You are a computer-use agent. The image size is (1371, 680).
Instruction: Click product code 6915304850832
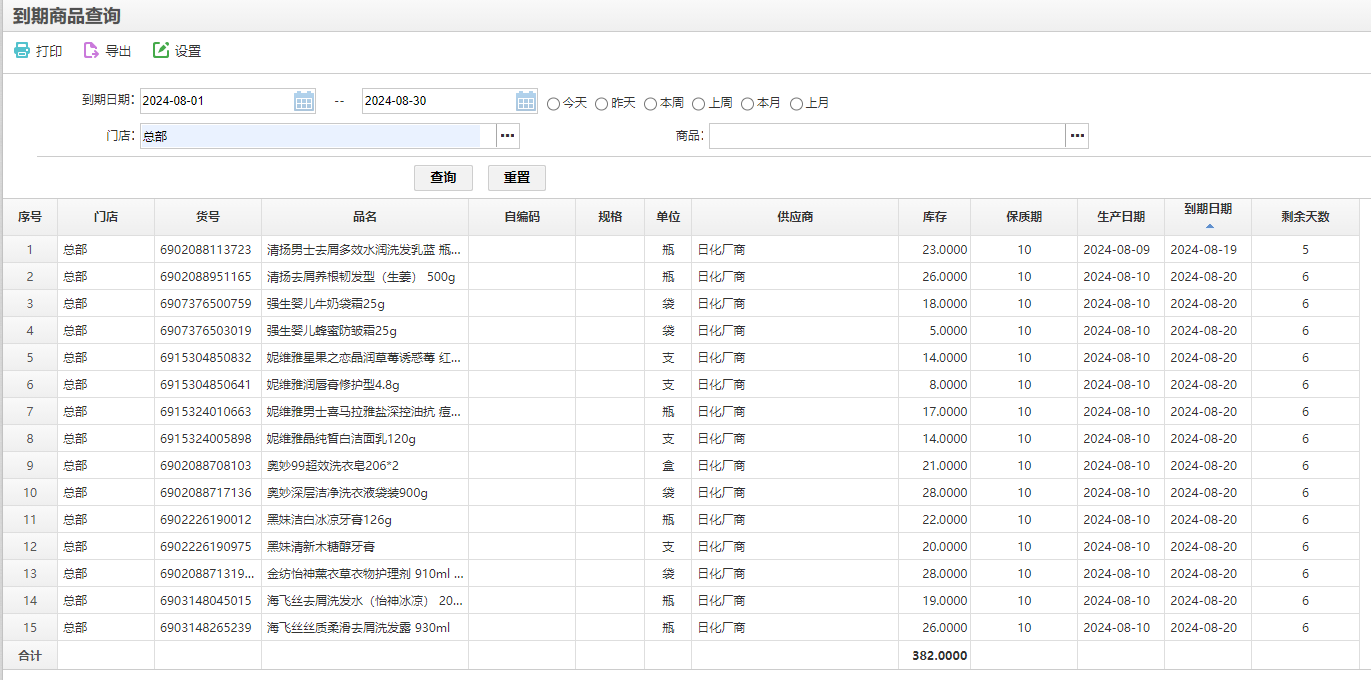point(206,357)
